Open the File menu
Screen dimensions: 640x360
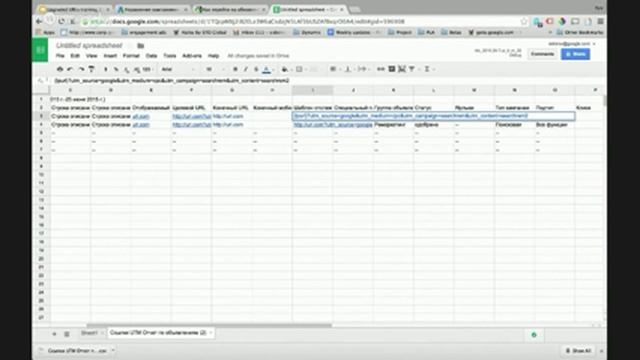[60, 56]
